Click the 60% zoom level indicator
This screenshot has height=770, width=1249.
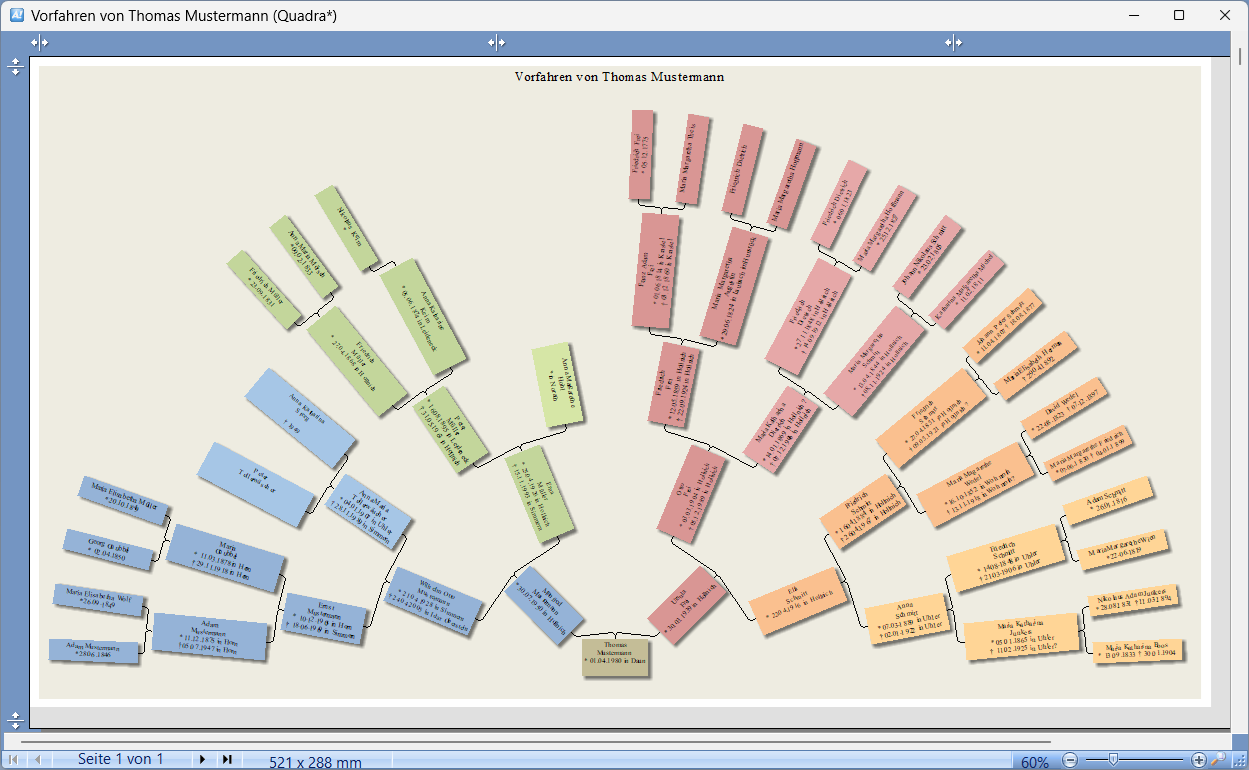click(1034, 762)
